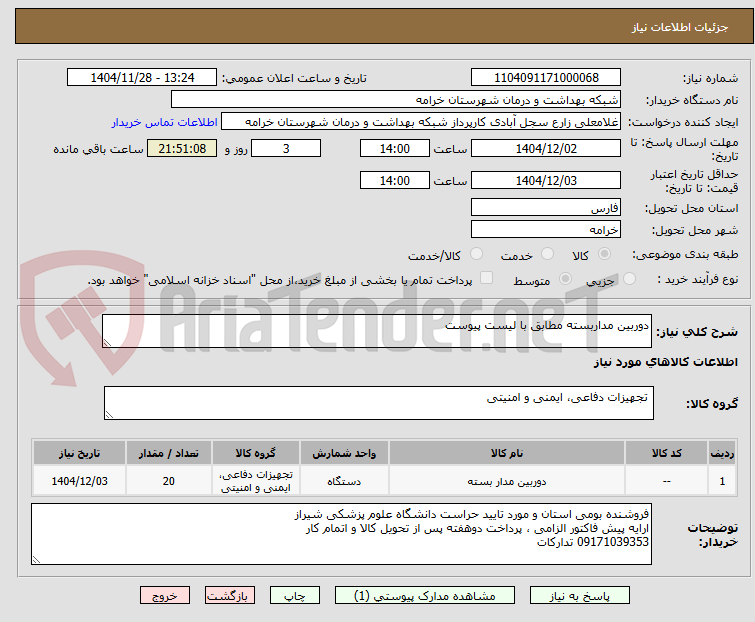755x622 pixels.
Task: Click the 'تاریخ نیاز' column header
Action: pos(79,453)
